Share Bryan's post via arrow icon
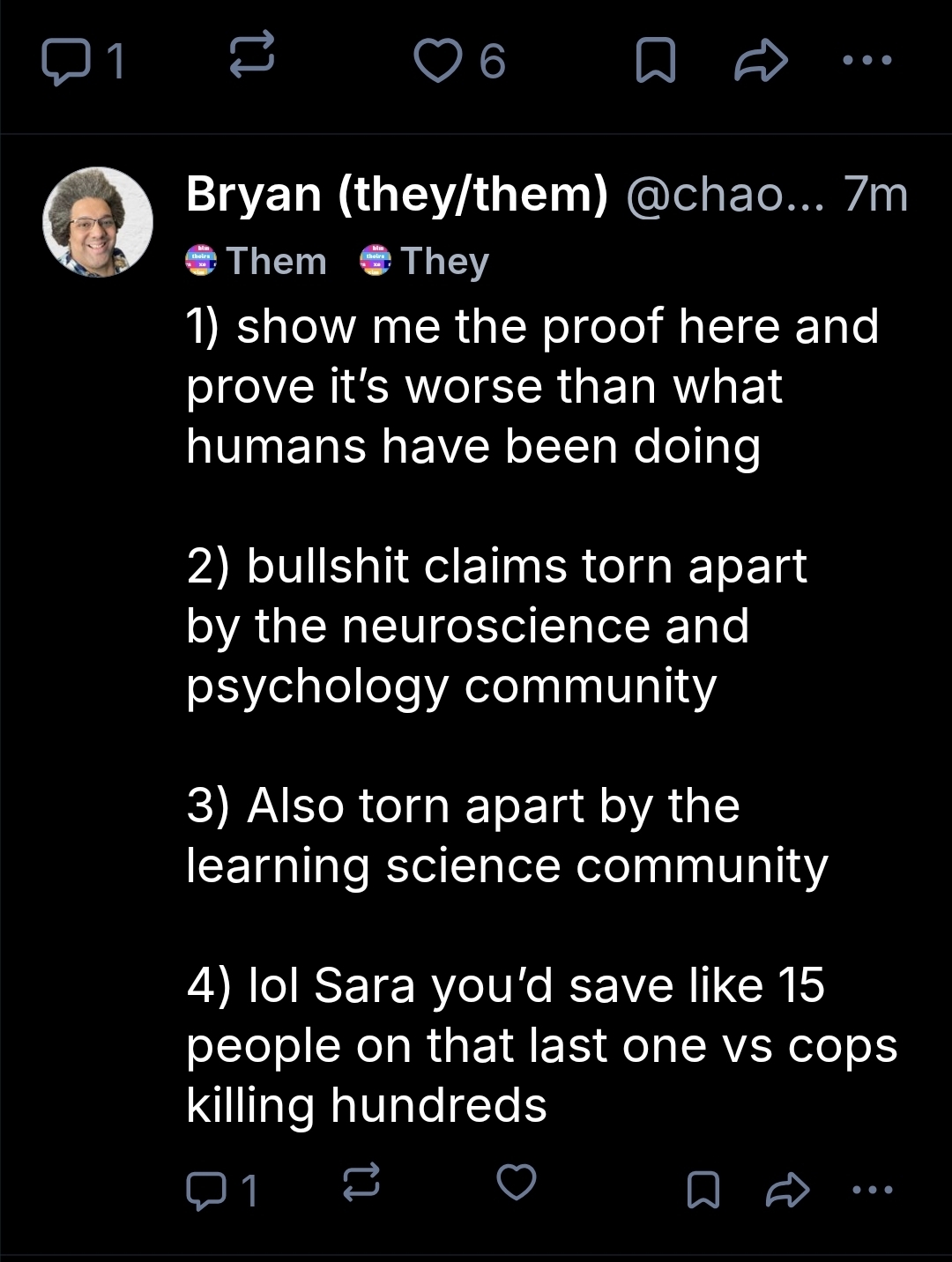Screen dimensions: 952x1262 [787, 1190]
